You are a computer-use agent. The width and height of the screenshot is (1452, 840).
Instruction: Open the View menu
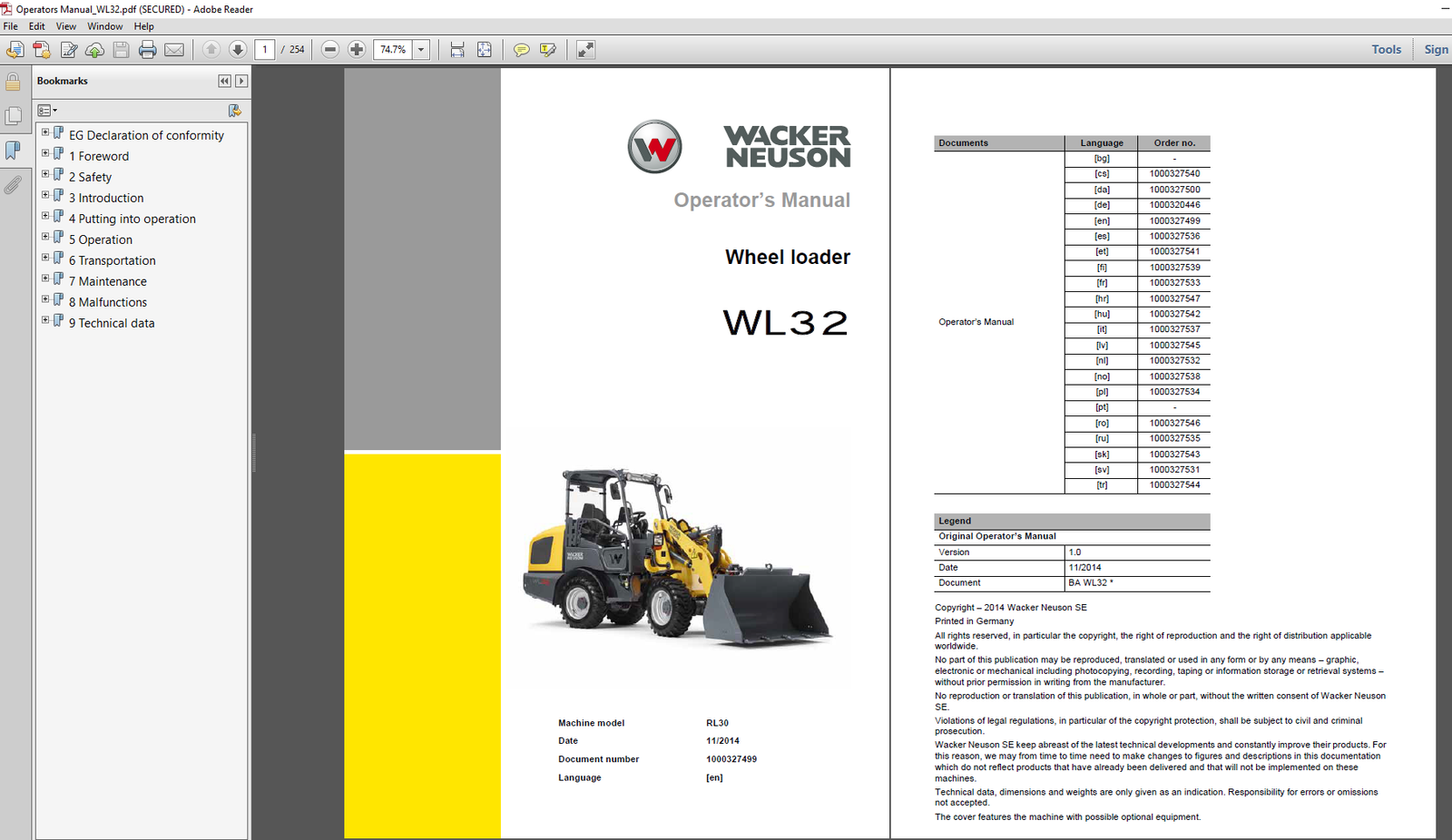pyautogui.click(x=66, y=26)
